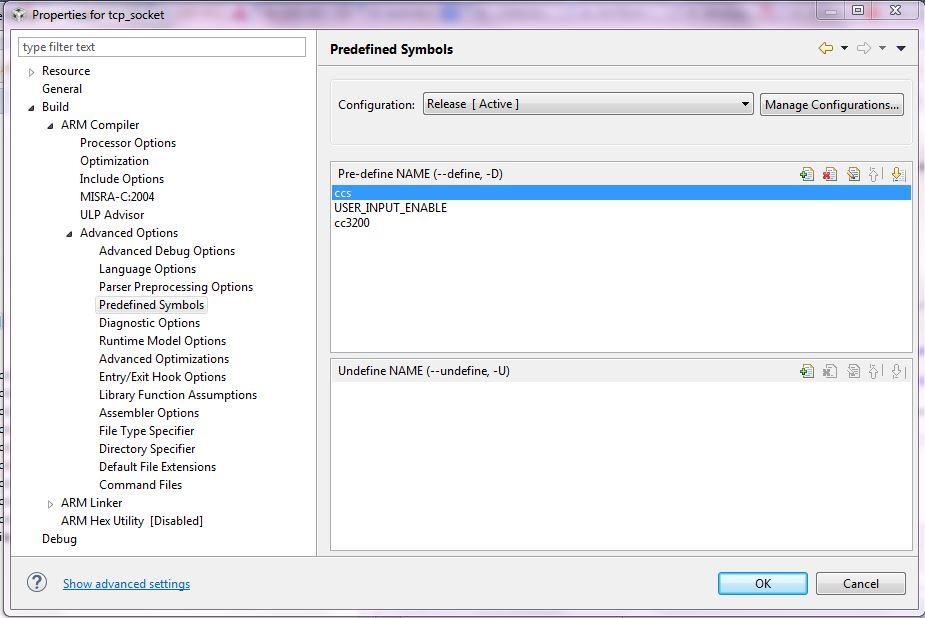The image size is (925, 618).
Task: Open Include Options page
Action: [122, 179]
